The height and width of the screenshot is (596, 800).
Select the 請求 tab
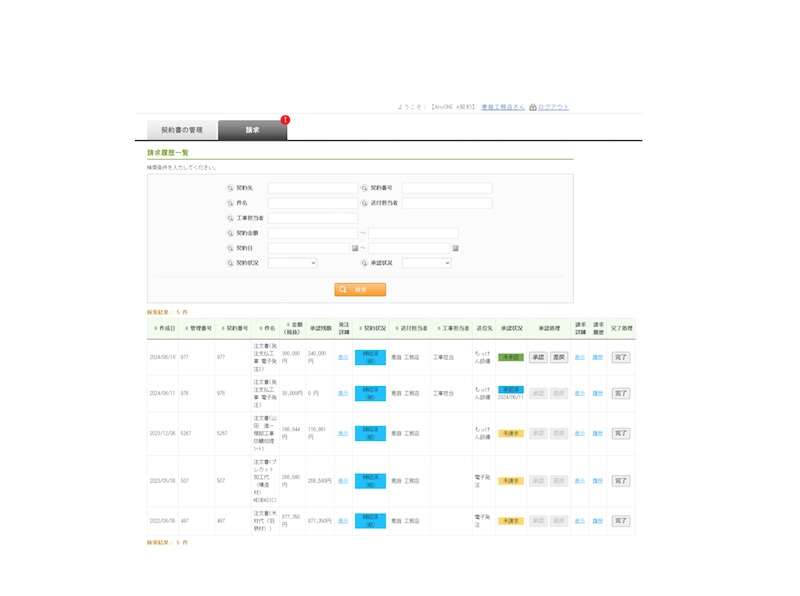(x=252, y=130)
